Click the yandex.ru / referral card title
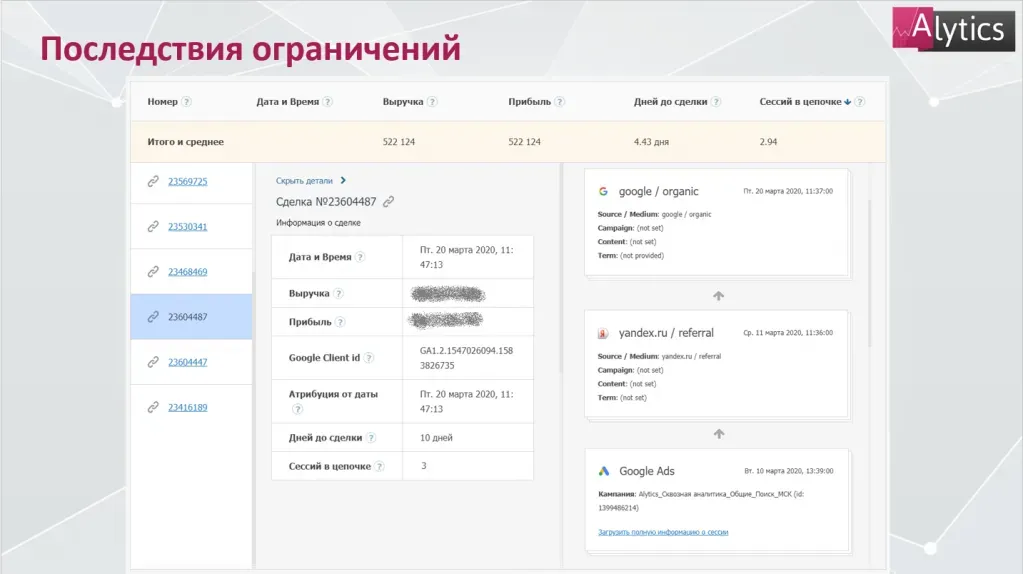 tap(666, 333)
